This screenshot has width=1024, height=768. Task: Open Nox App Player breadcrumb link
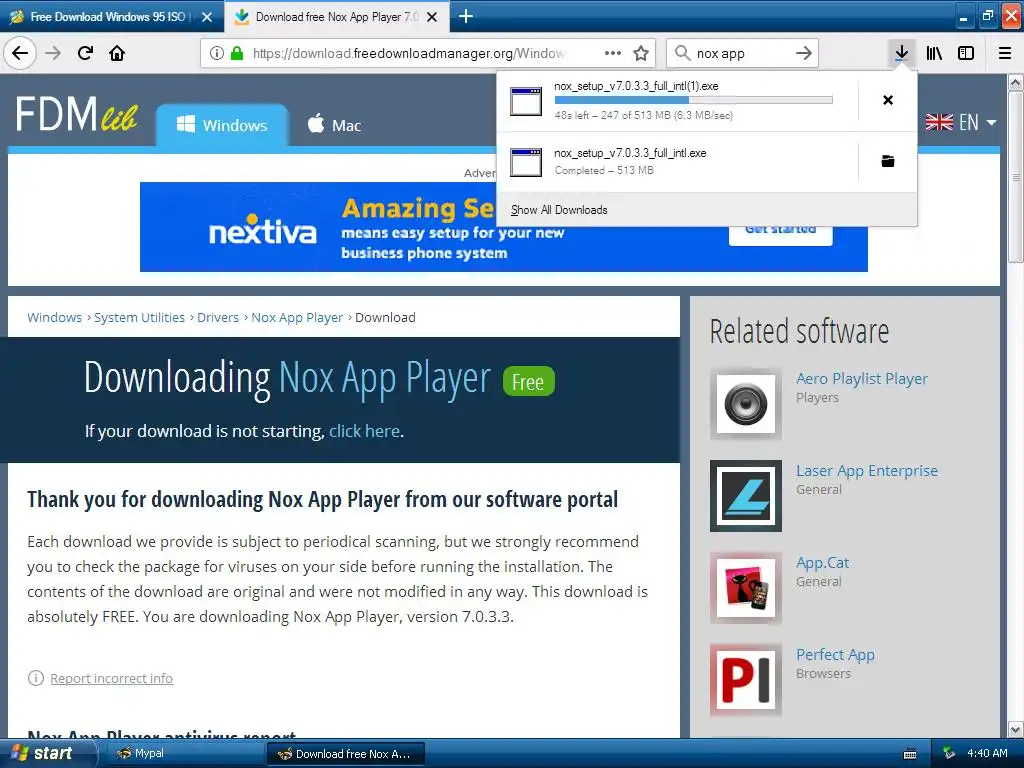(x=297, y=317)
